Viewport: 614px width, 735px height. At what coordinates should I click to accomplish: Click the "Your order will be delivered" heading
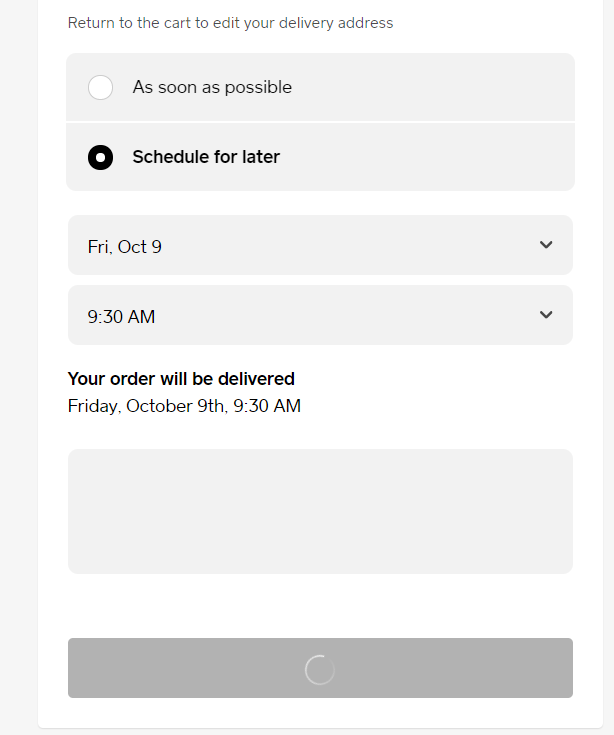coord(181,379)
